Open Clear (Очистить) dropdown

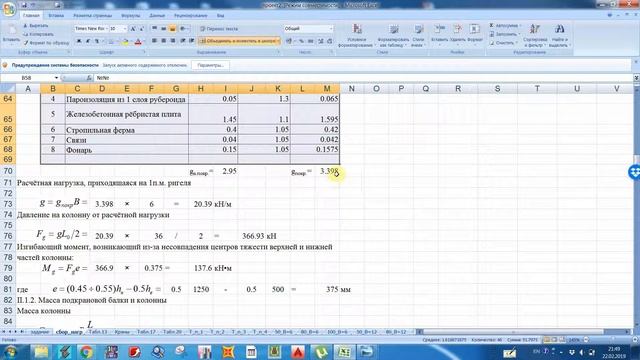point(503,43)
